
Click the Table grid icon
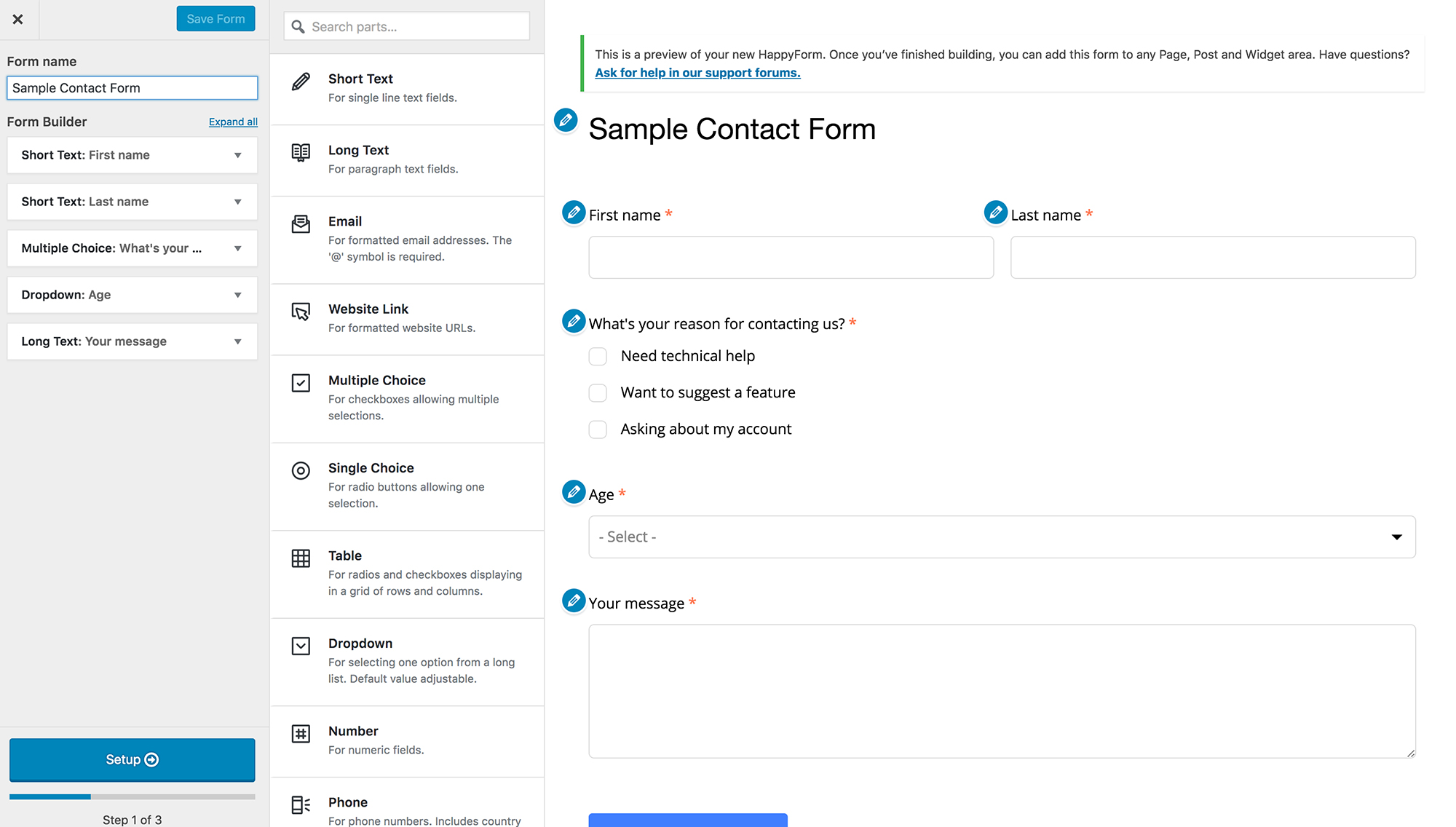(x=301, y=558)
